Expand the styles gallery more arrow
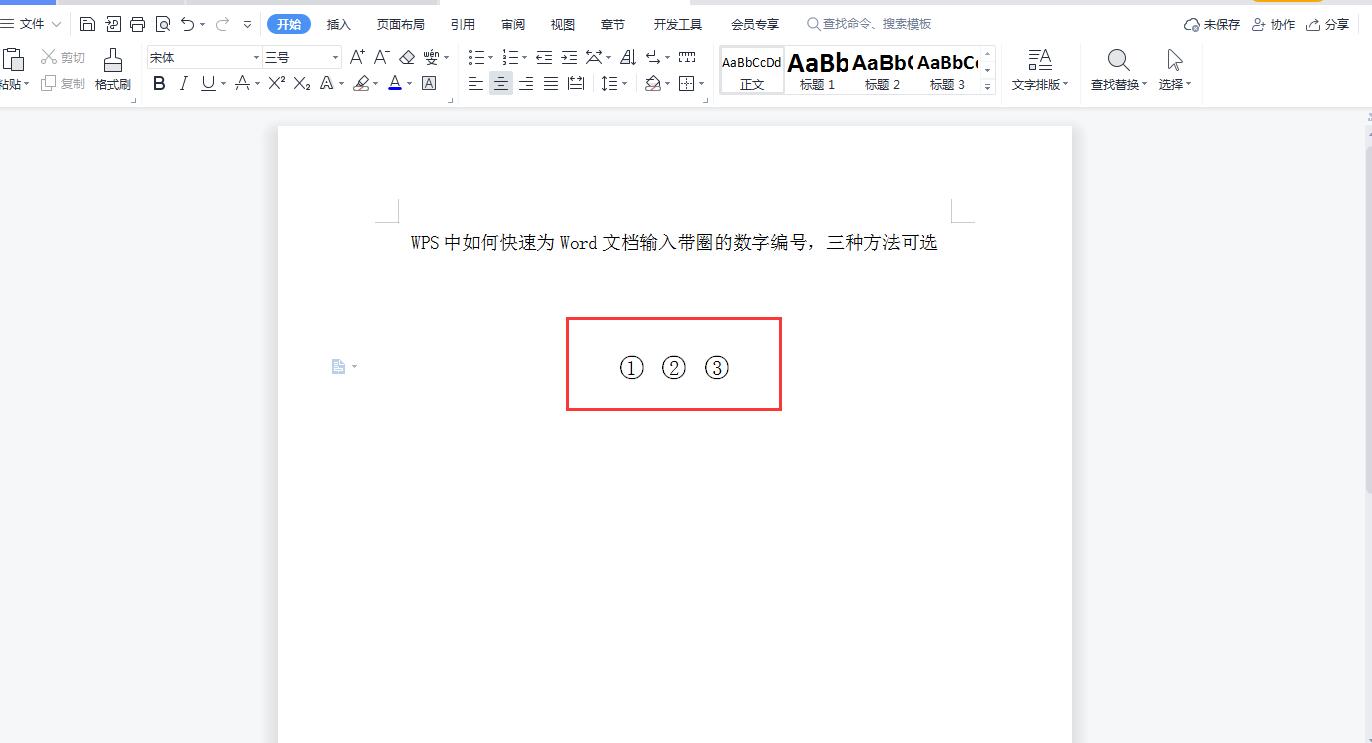This screenshot has height=743, width=1372. click(988, 87)
